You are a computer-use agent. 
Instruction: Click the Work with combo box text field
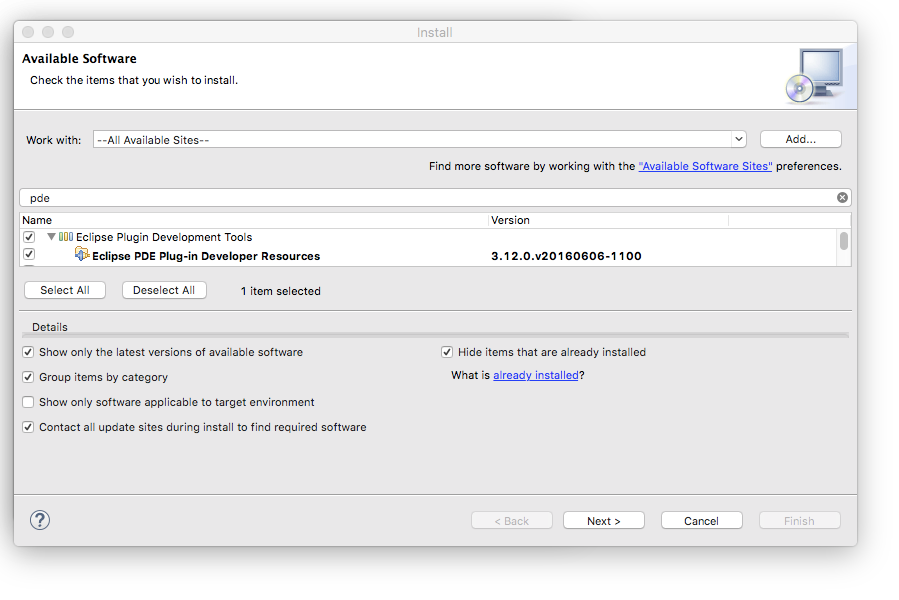pos(412,139)
